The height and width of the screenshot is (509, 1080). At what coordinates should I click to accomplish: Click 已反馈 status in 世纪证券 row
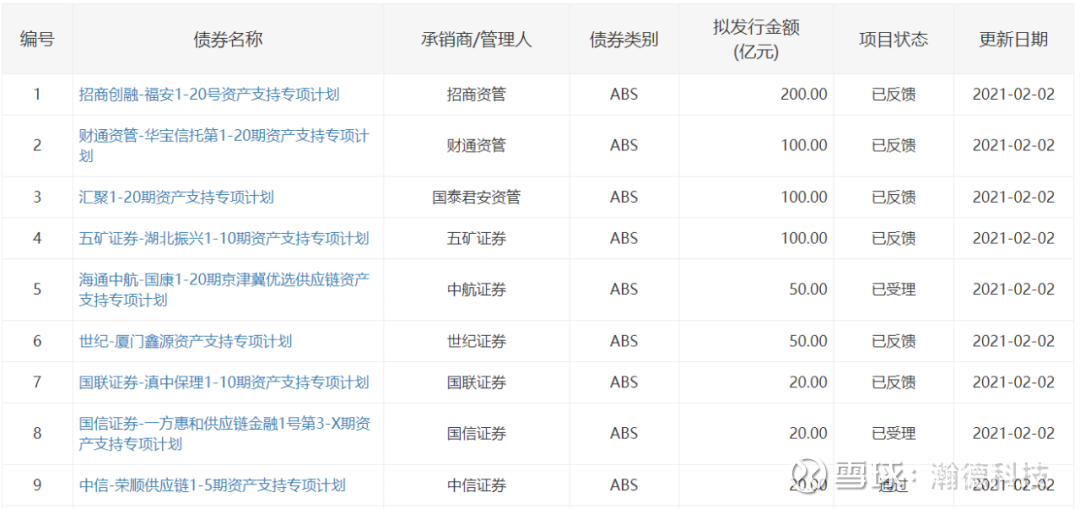(x=893, y=341)
